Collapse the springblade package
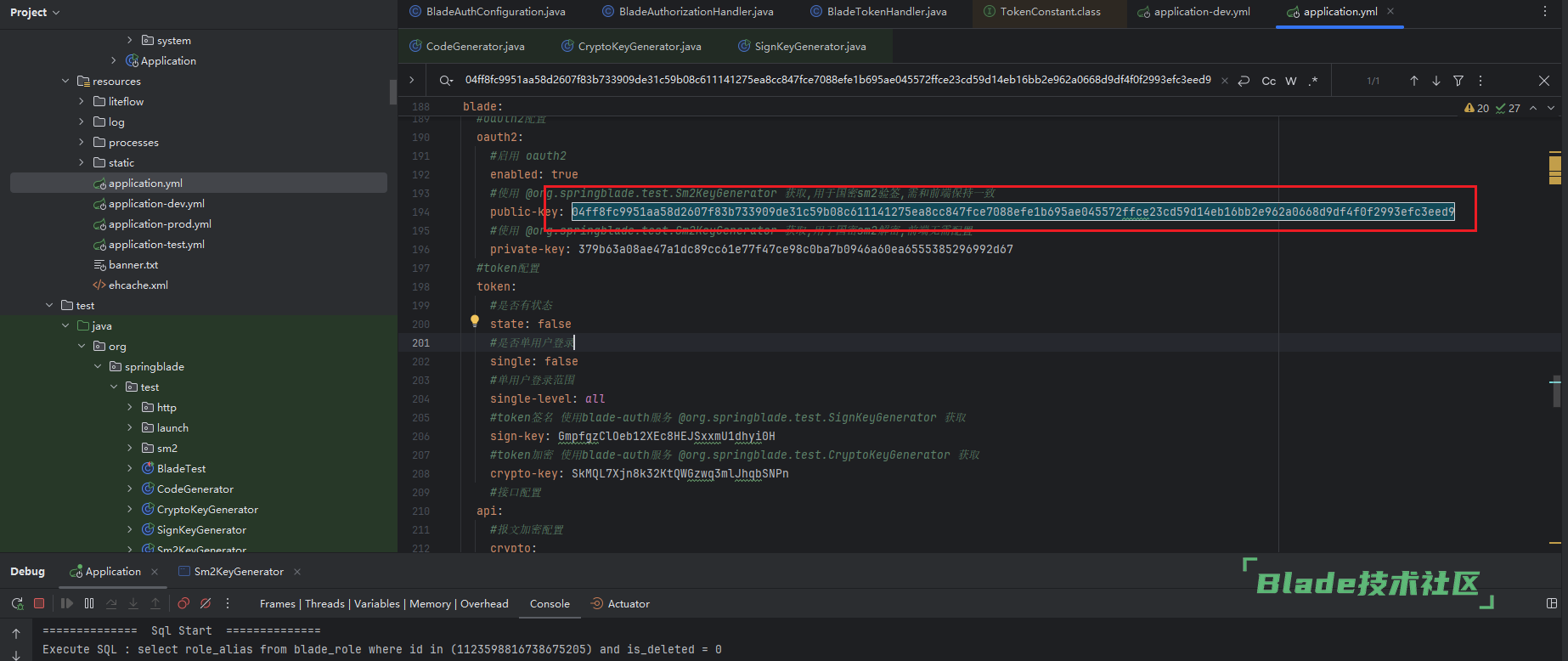Image resolution: width=1568 pixels, height=661 pixels. coord(98,366)
